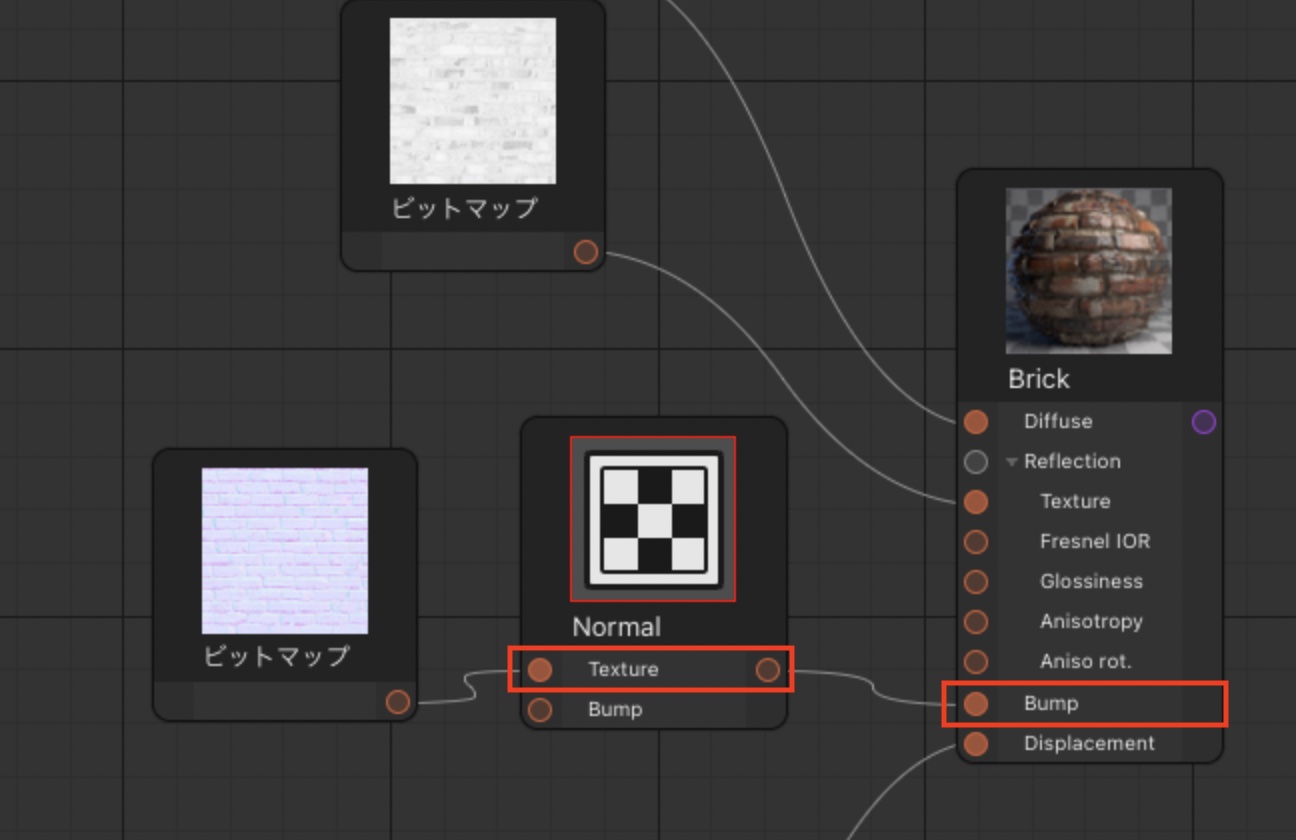Click the white brick bitmap output socket
This screenshot has height=840, width=1296.
[x=586, y=252]
